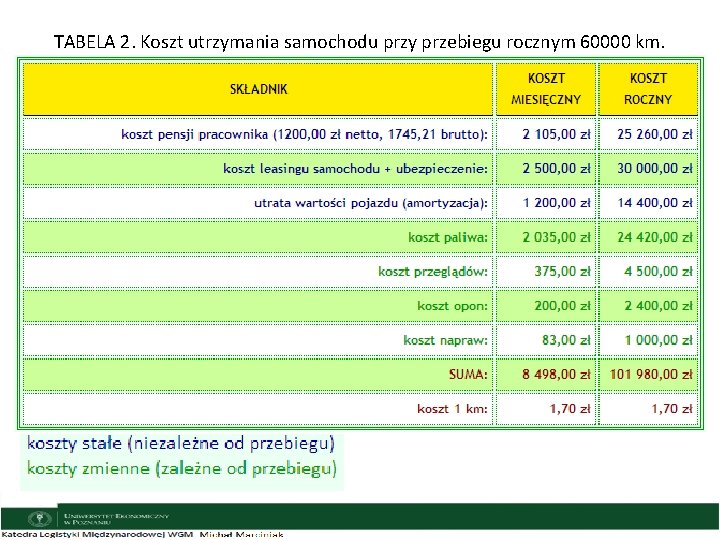
Task: Click the monthly value 375,00 zł
Action: (562, 271)
